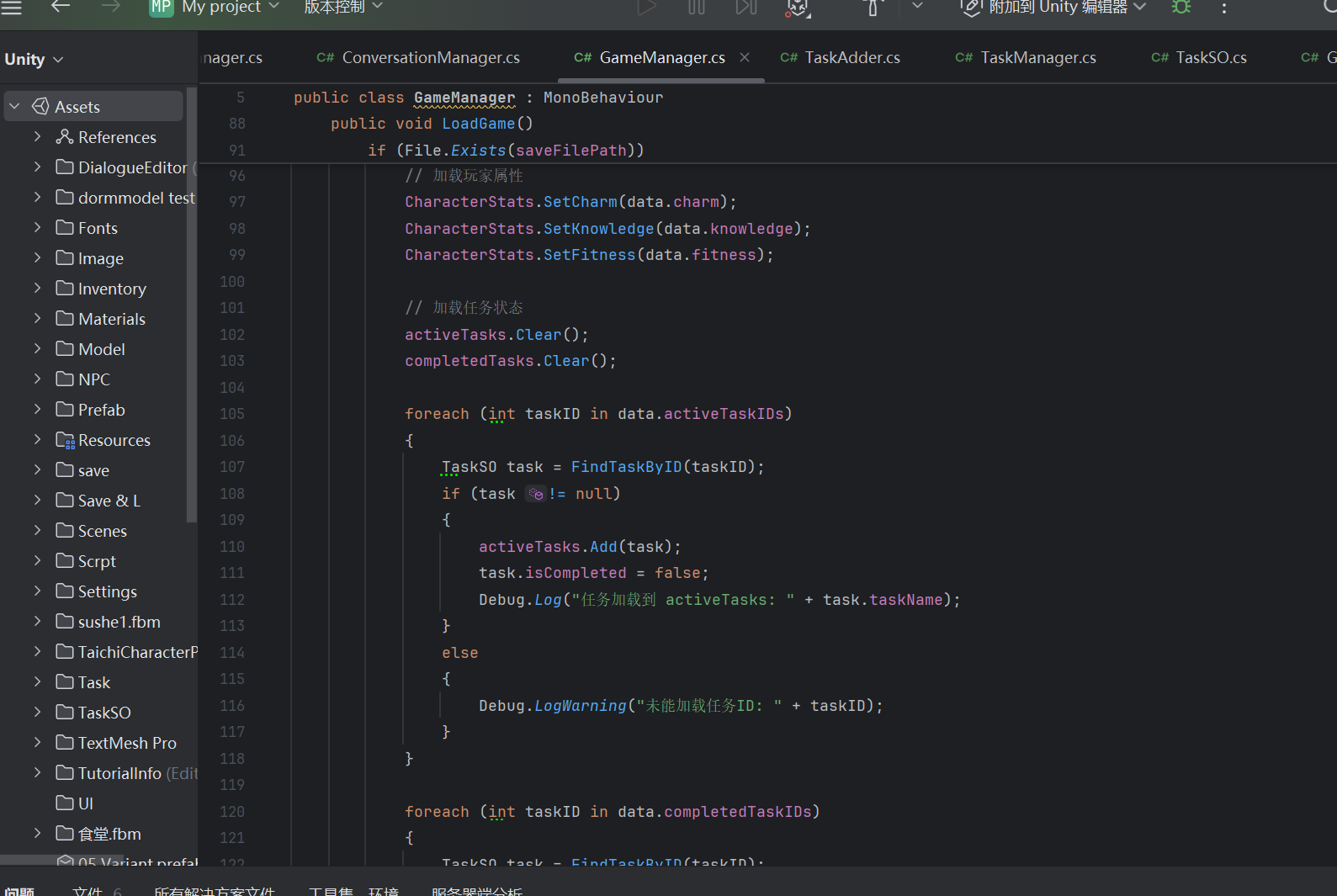The height and width of the screenshot is (896, 1337).
Task: Close the GameManager.cs tab
Action: (x=745, y=57)
